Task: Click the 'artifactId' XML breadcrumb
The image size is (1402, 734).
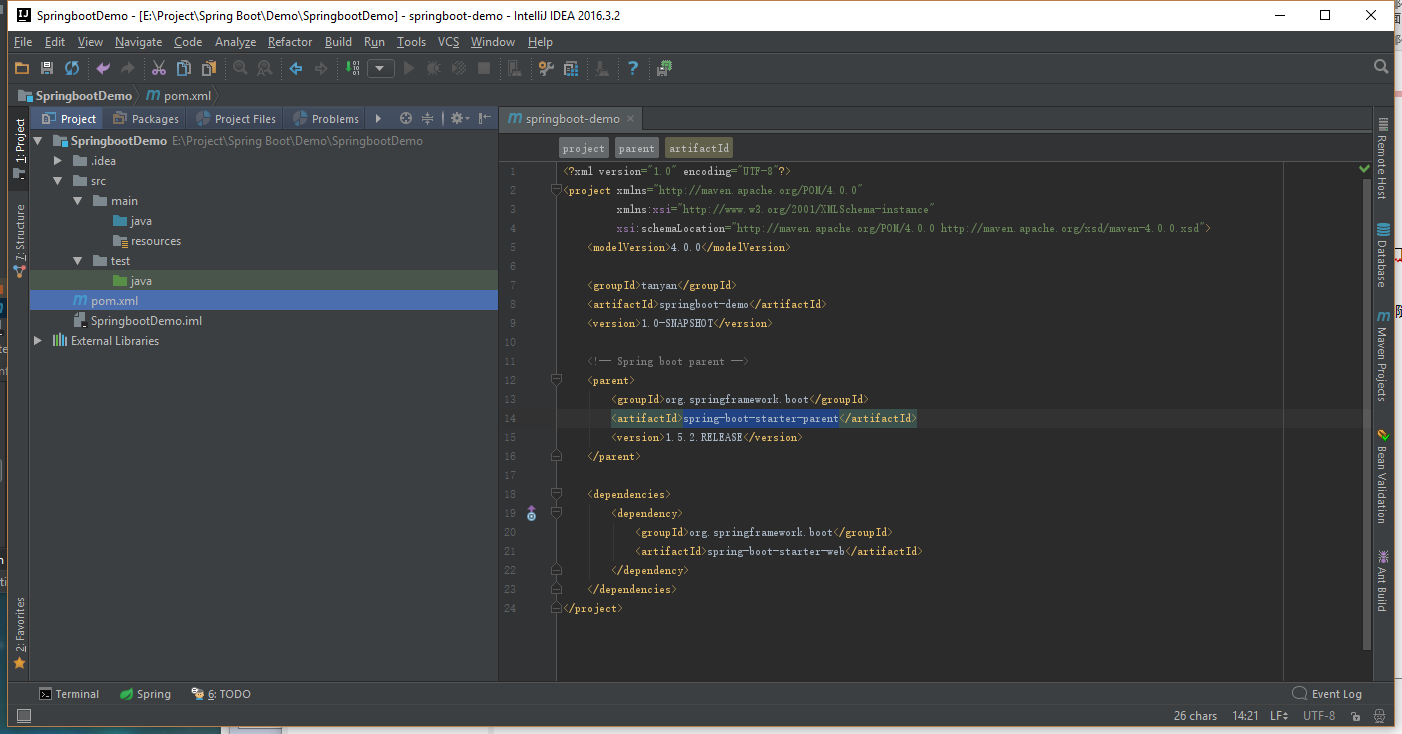Action: tap(699, 148)
